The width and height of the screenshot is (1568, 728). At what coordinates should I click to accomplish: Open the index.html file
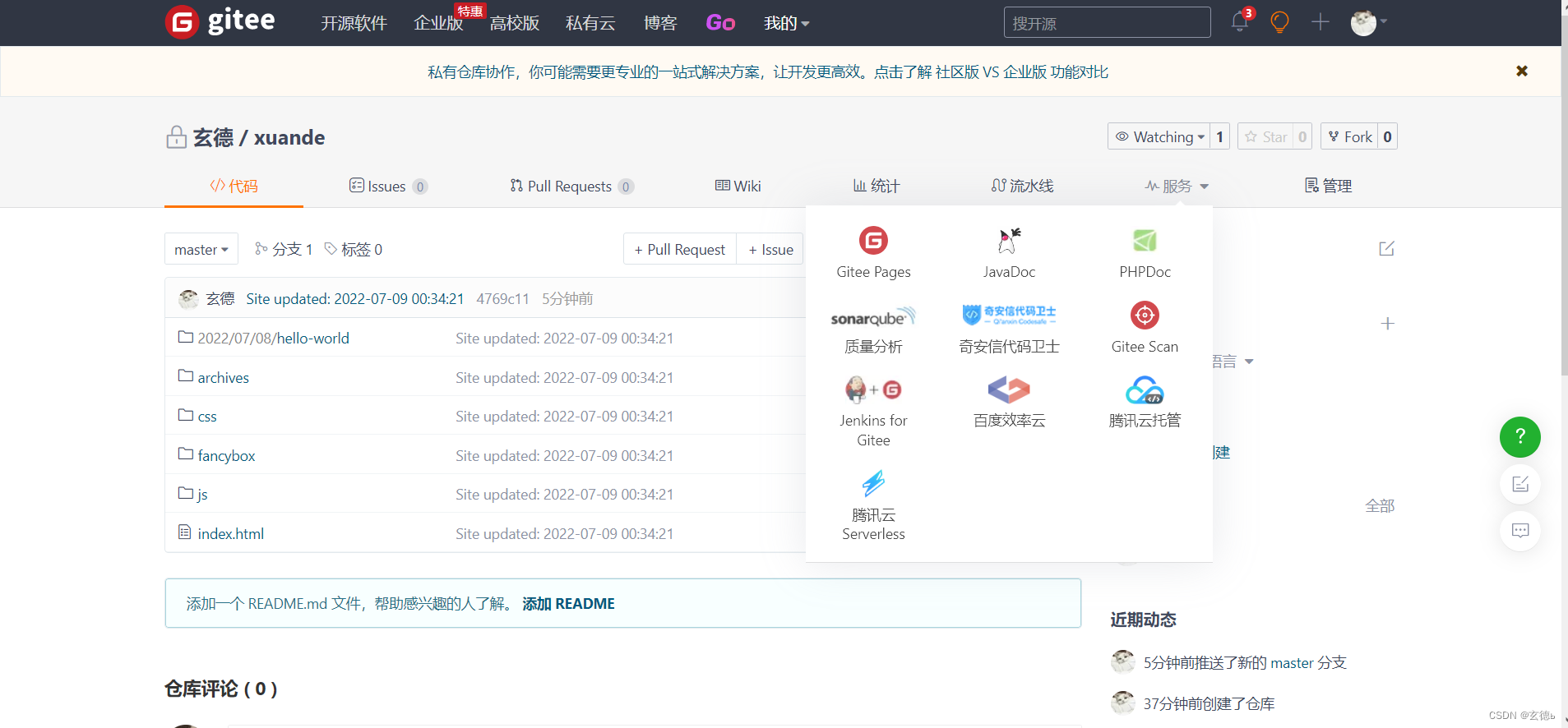230,533
